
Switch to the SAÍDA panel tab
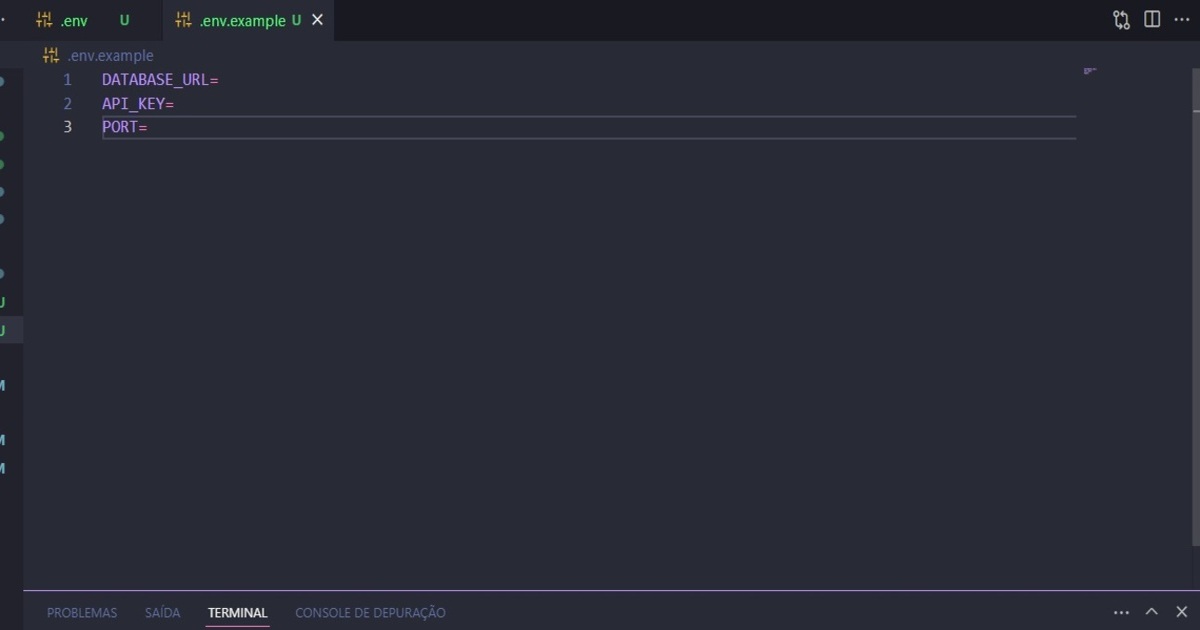pos(162,613)
